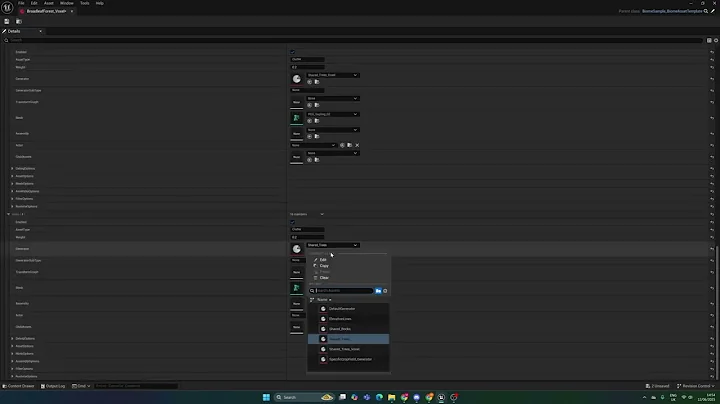Open the Asset menu

(49, 3)
